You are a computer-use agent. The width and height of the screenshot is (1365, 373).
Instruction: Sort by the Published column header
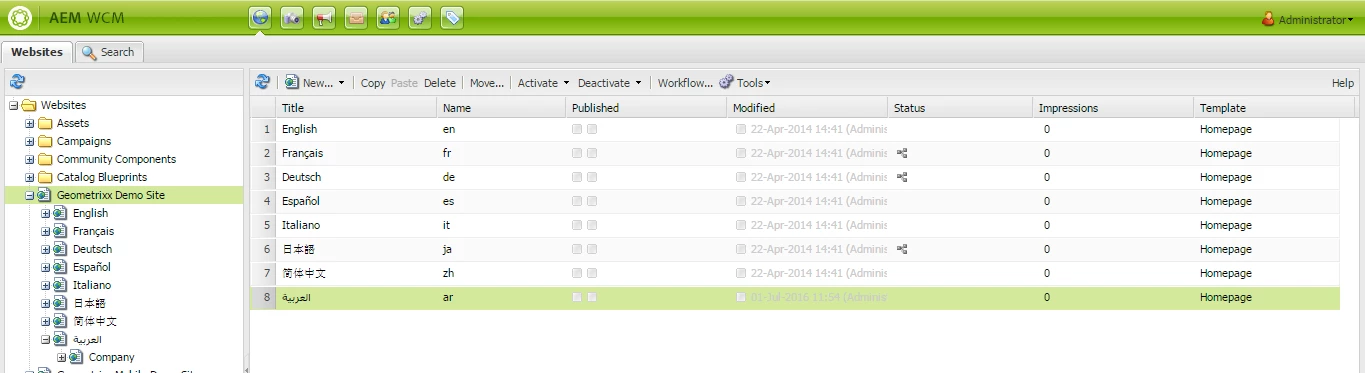(x=646, y=107)
